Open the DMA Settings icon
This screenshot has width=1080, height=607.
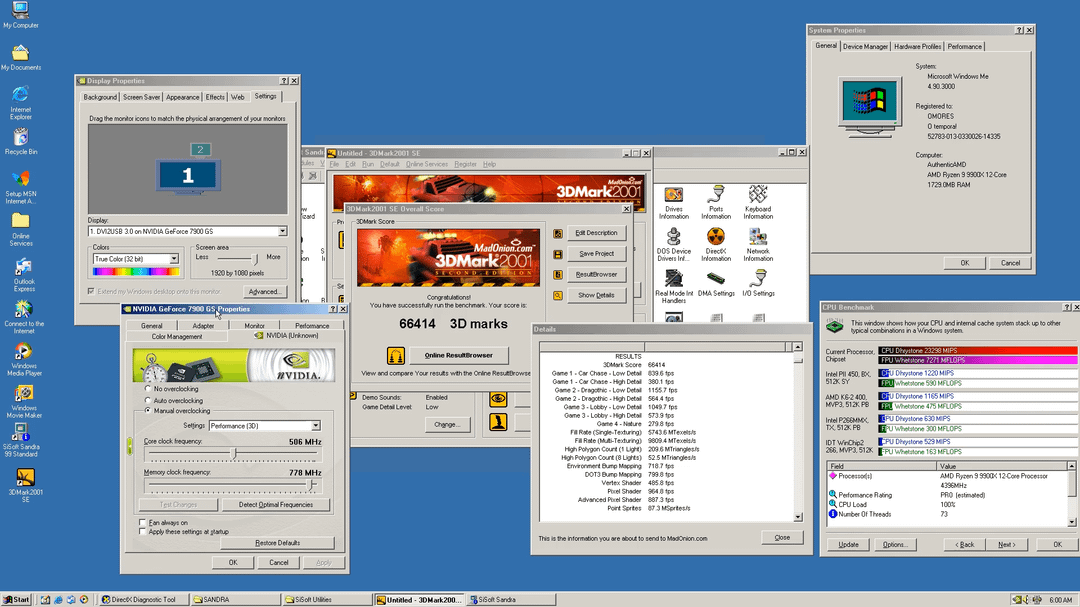click(716, 279)
